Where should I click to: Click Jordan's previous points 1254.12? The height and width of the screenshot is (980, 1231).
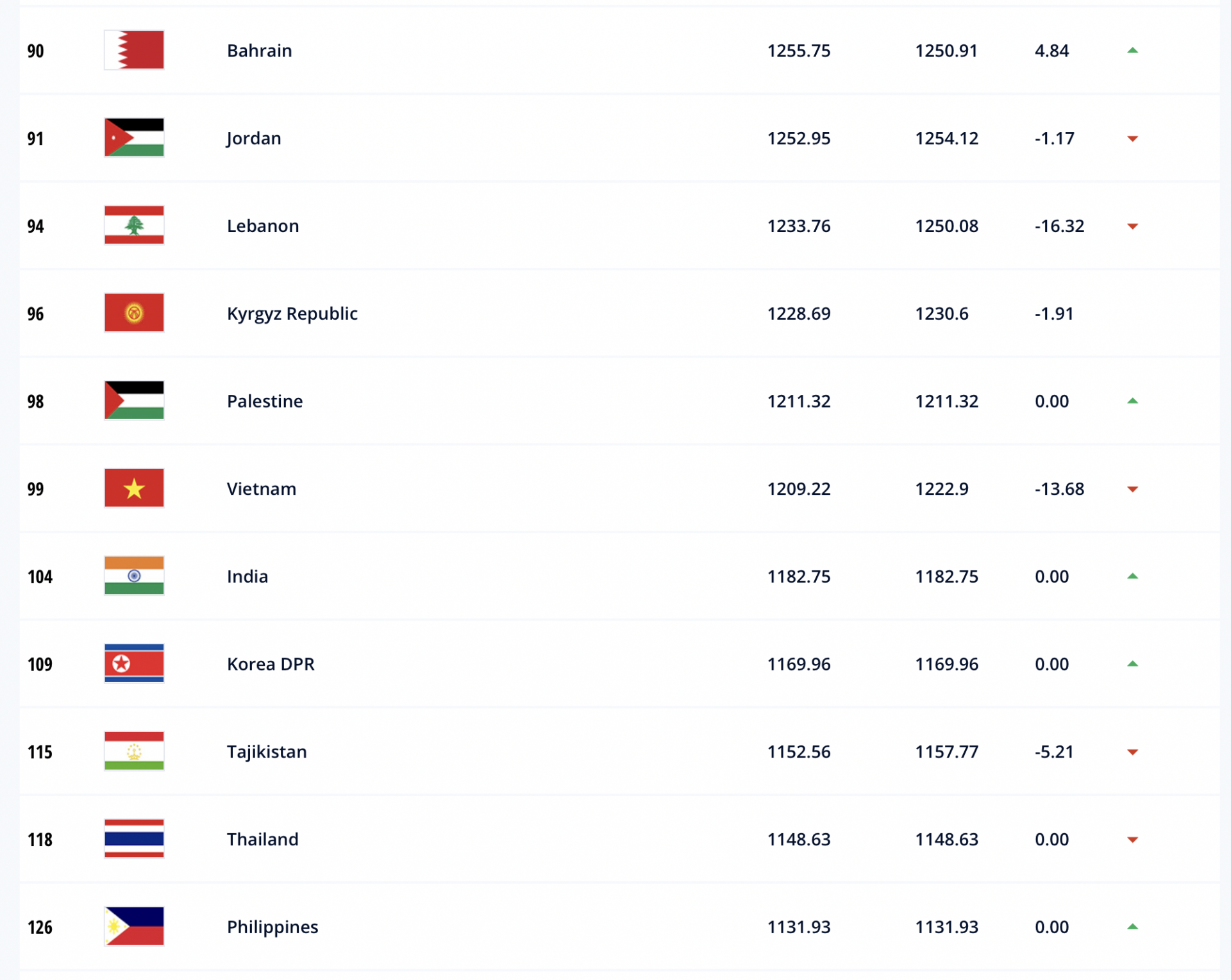point(946,138)
